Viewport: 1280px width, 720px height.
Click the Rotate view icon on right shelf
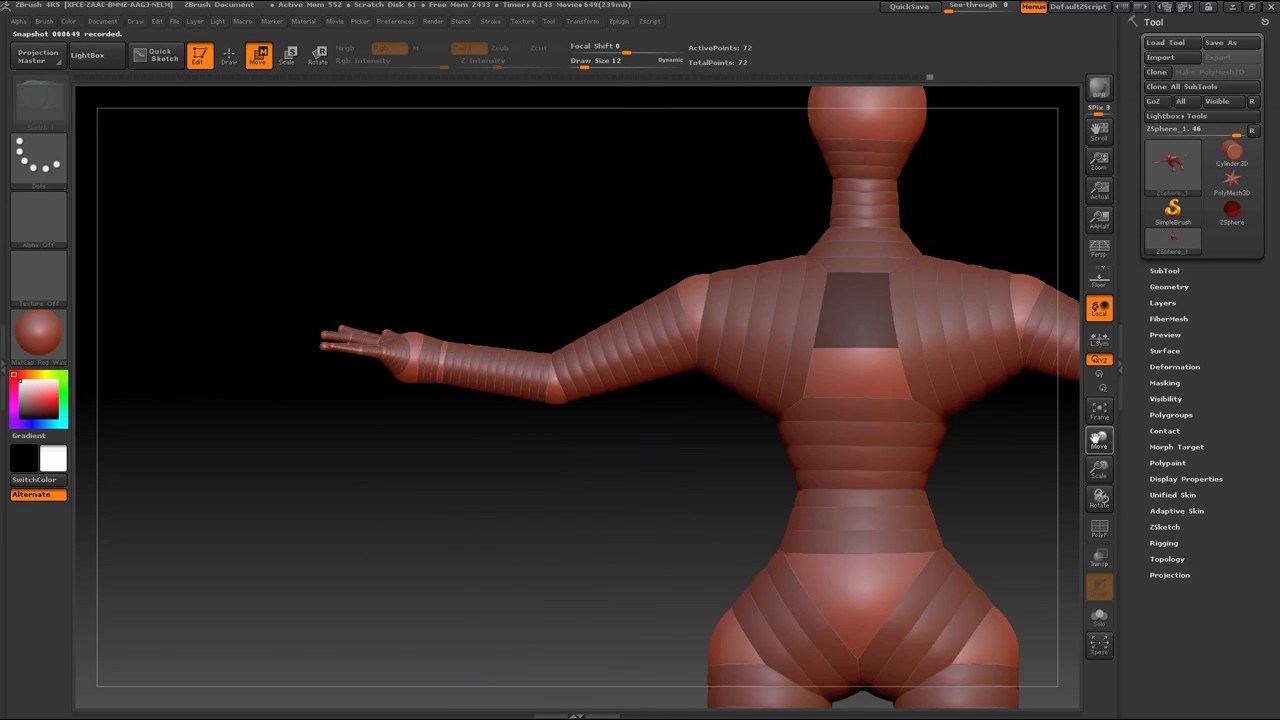click(1099, 498)
